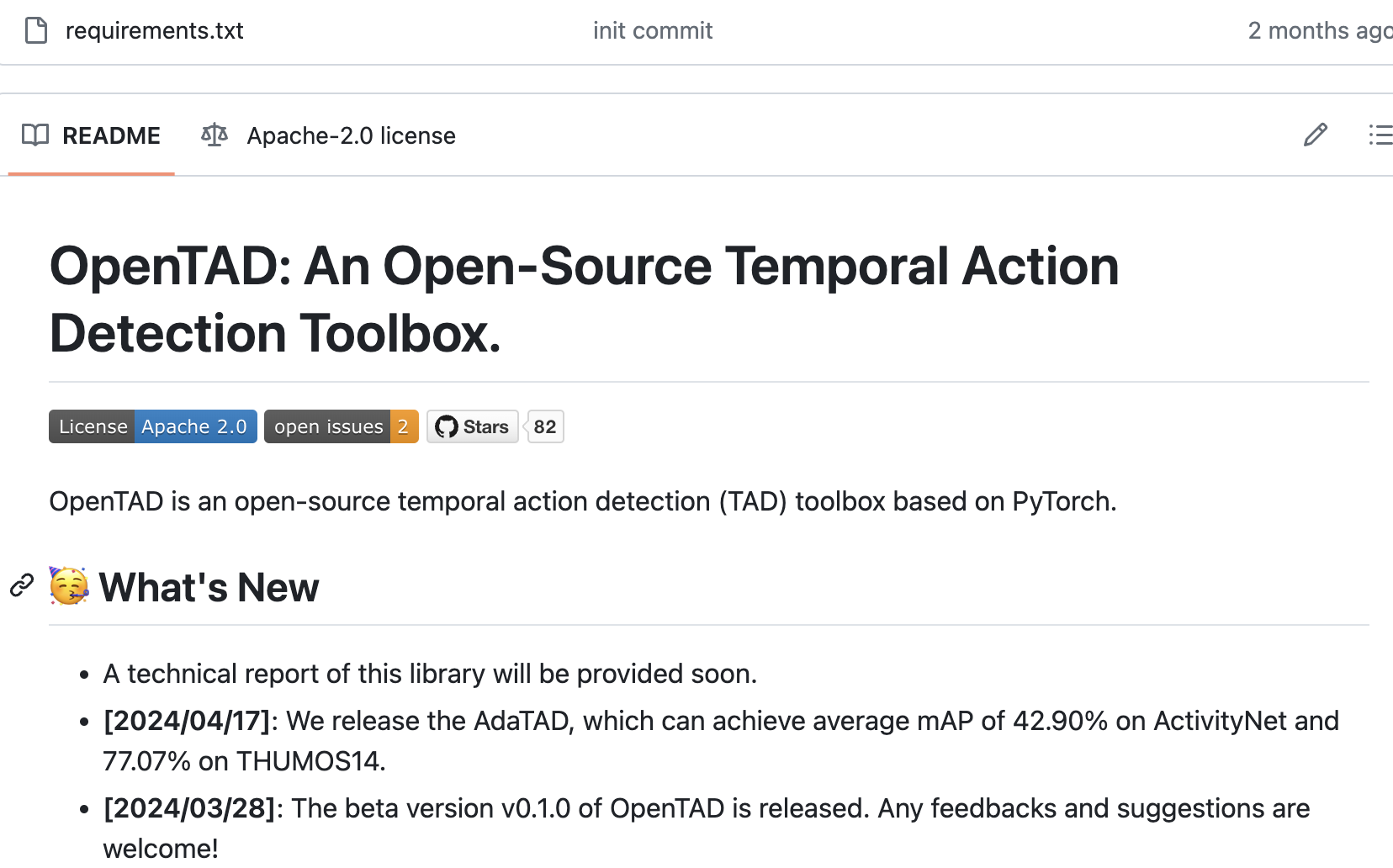Click the README book icon
The image size is (1393, 868).
tap(35, 135)
